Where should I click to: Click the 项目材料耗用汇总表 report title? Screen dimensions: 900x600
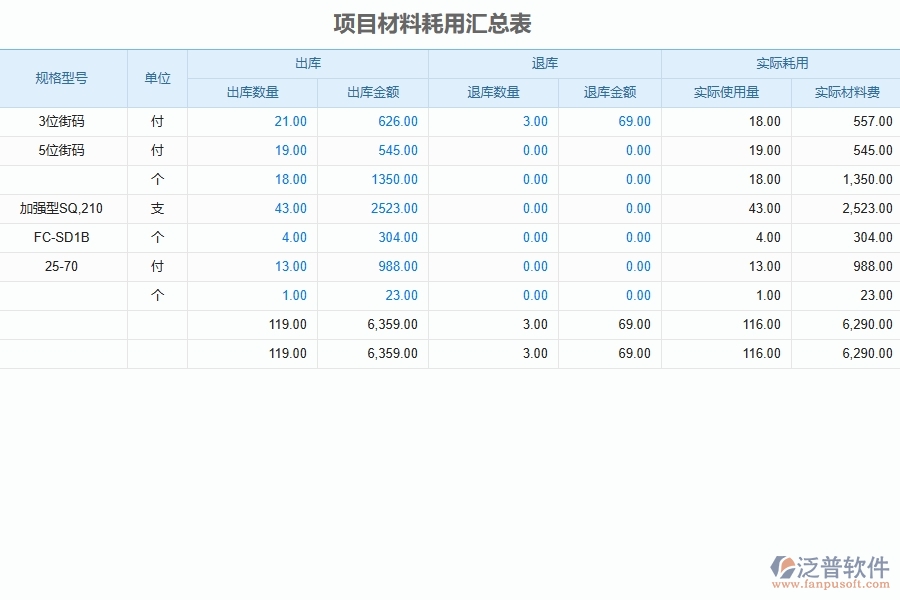[434, 24]
